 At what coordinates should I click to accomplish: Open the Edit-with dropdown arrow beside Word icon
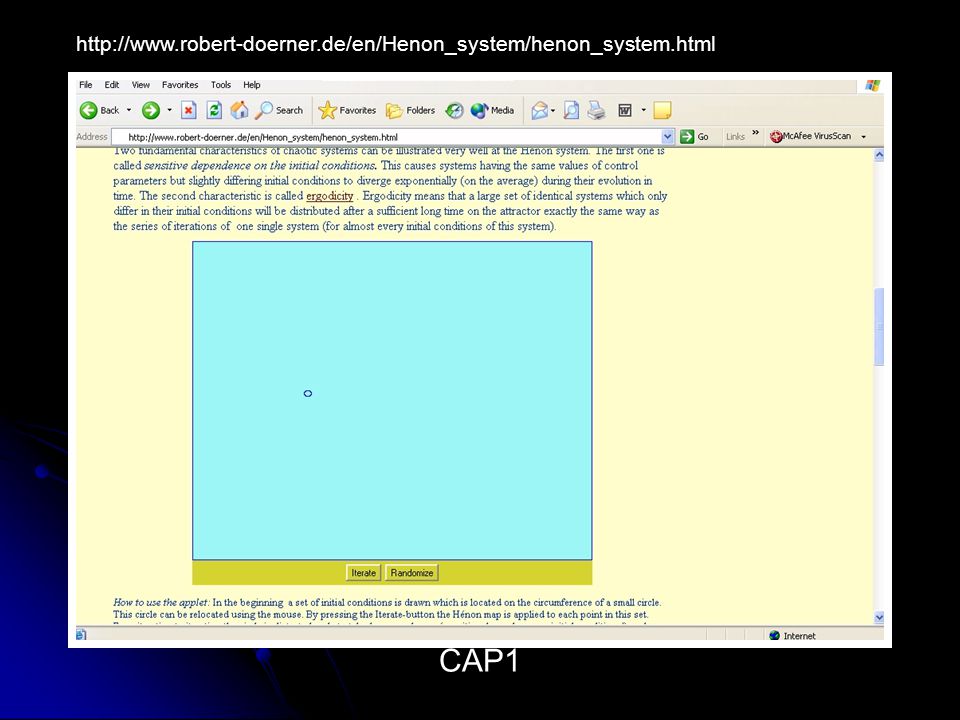click(643, 110)
